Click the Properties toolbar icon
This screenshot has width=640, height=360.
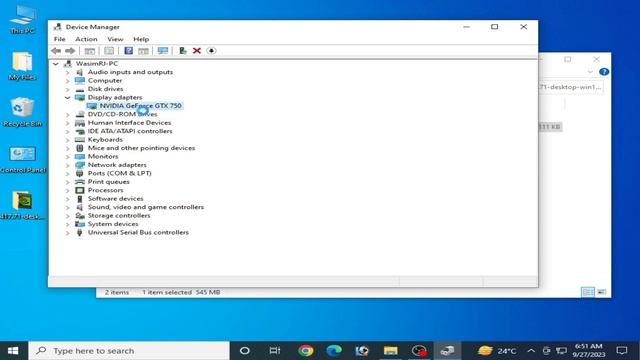click(109, 51)
